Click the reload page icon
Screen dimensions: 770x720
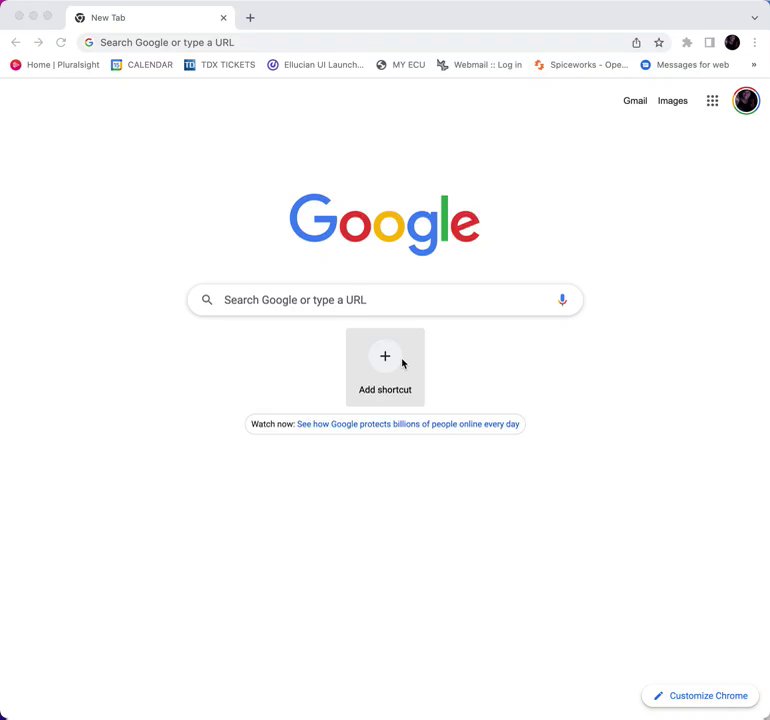pos(61,43)
